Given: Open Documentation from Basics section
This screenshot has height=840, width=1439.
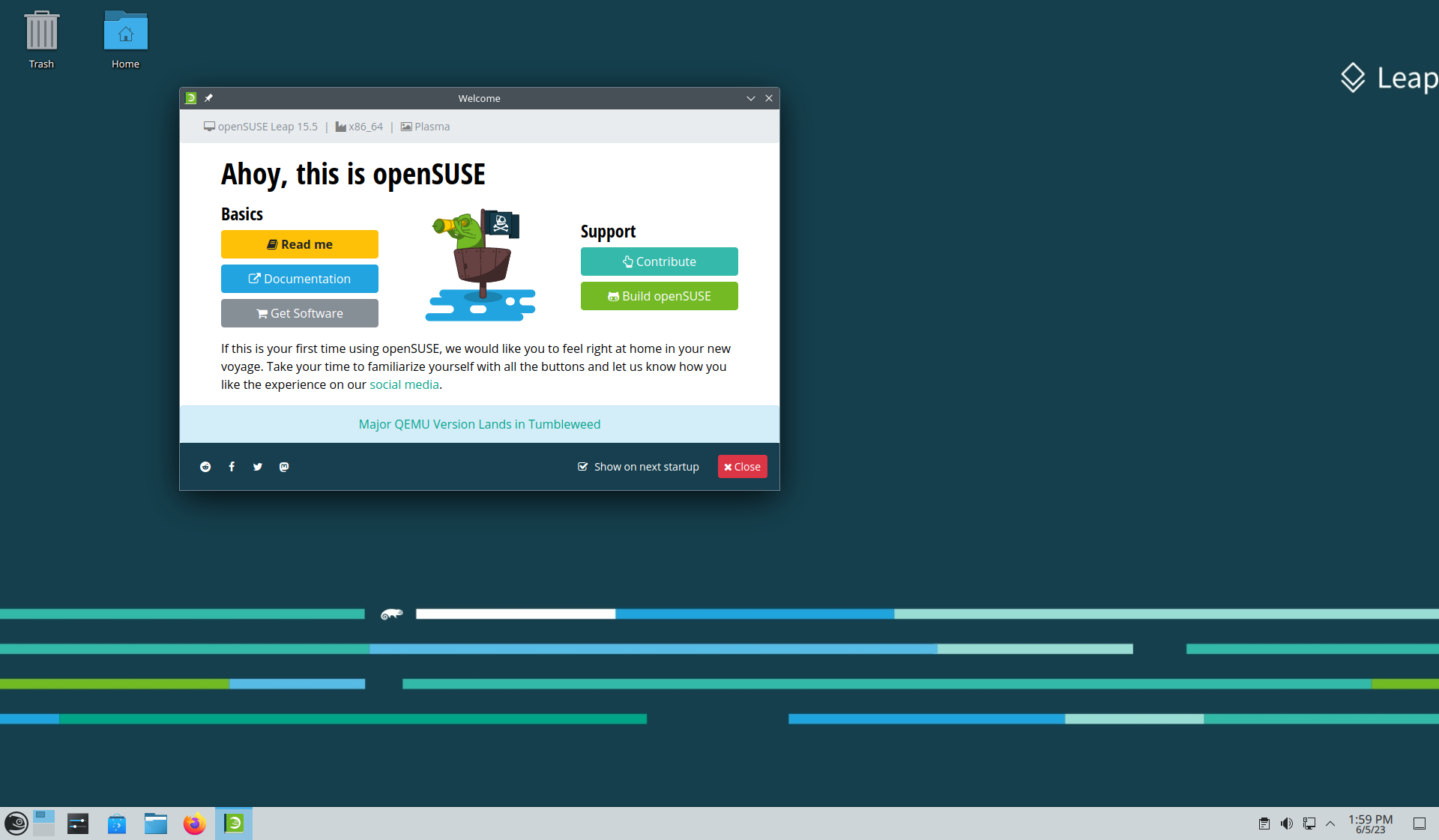Looking at the screenshot, I should click(299, 278).
